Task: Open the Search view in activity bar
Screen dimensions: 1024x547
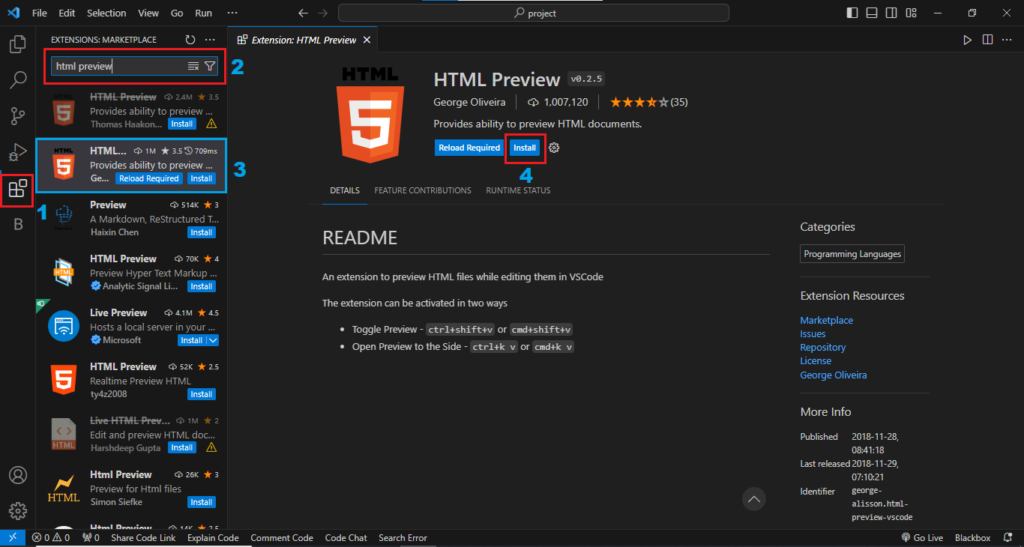Action: coord(18,80)
